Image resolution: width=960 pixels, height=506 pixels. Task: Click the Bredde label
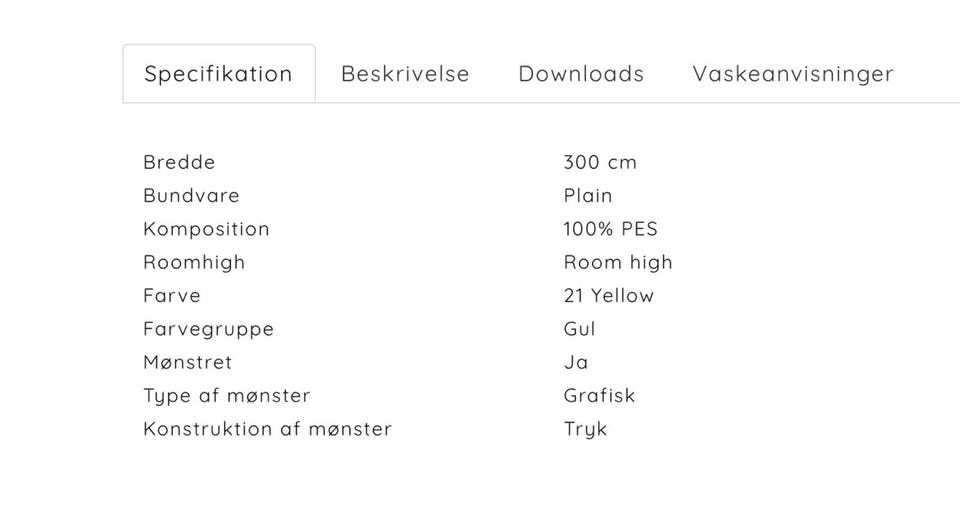[179, 162]
